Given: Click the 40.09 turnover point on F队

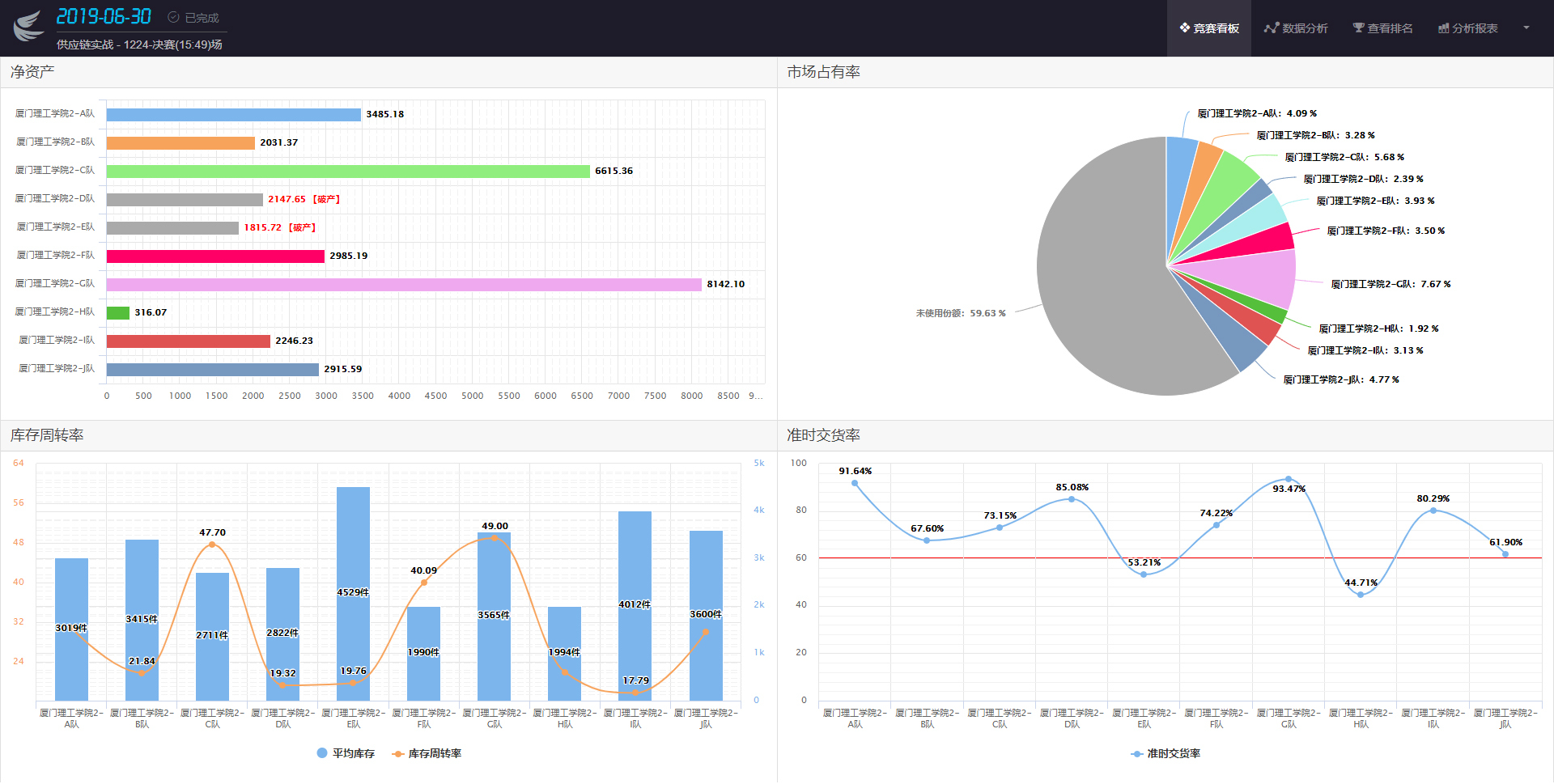Looking at the screenshot, I should (424, 583).
